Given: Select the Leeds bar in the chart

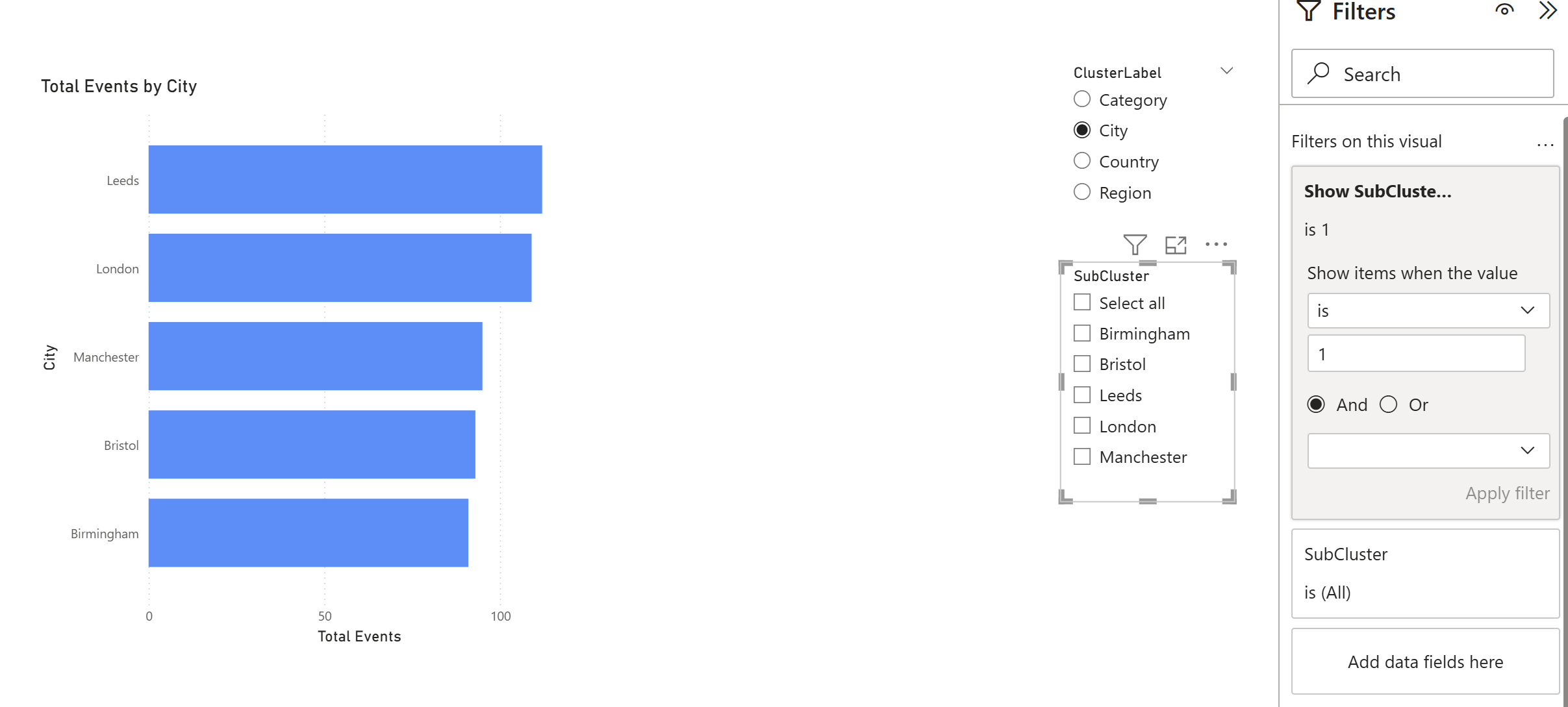Looking at the screenshot, I should click(345, 180).
